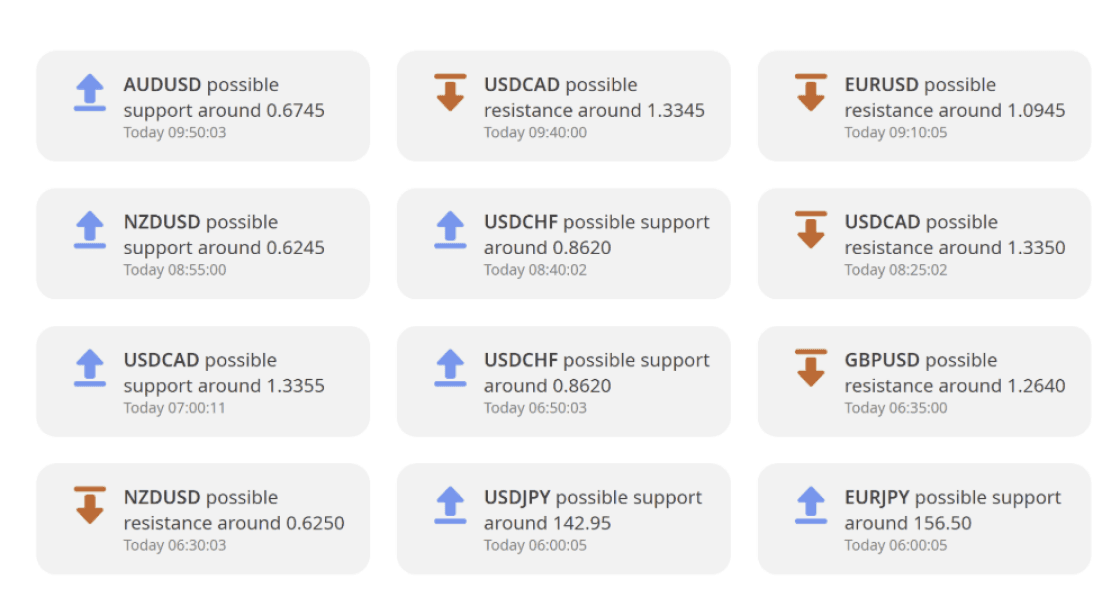The image size is (1120, 616).
Task: Click the "Today 08:55:00" timestamp under NZDUSD
Action: click(x=175, y=270)
